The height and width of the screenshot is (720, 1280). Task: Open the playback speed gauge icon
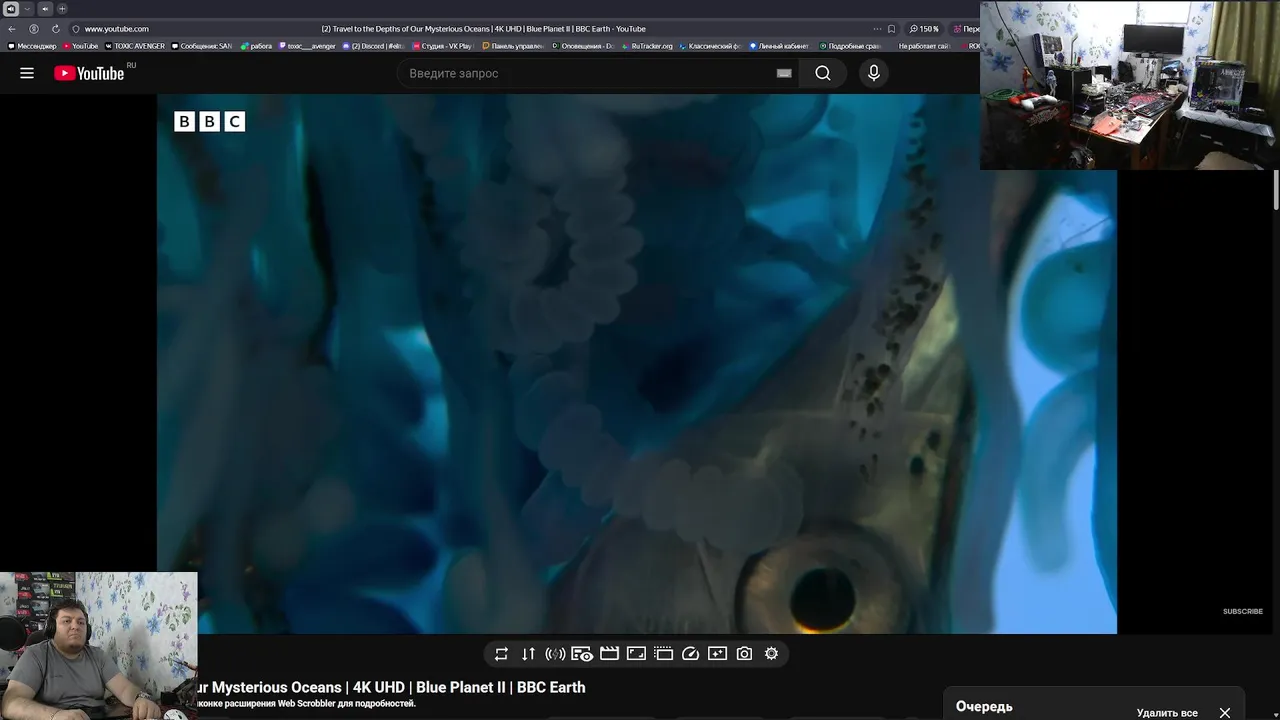[690, 654]
